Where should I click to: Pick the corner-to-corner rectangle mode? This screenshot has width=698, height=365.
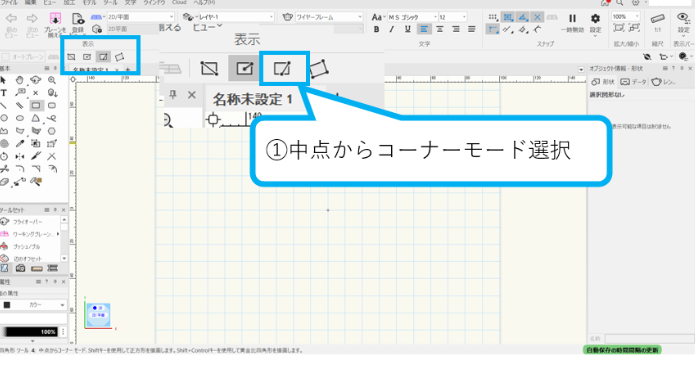[x=71, y=57]
